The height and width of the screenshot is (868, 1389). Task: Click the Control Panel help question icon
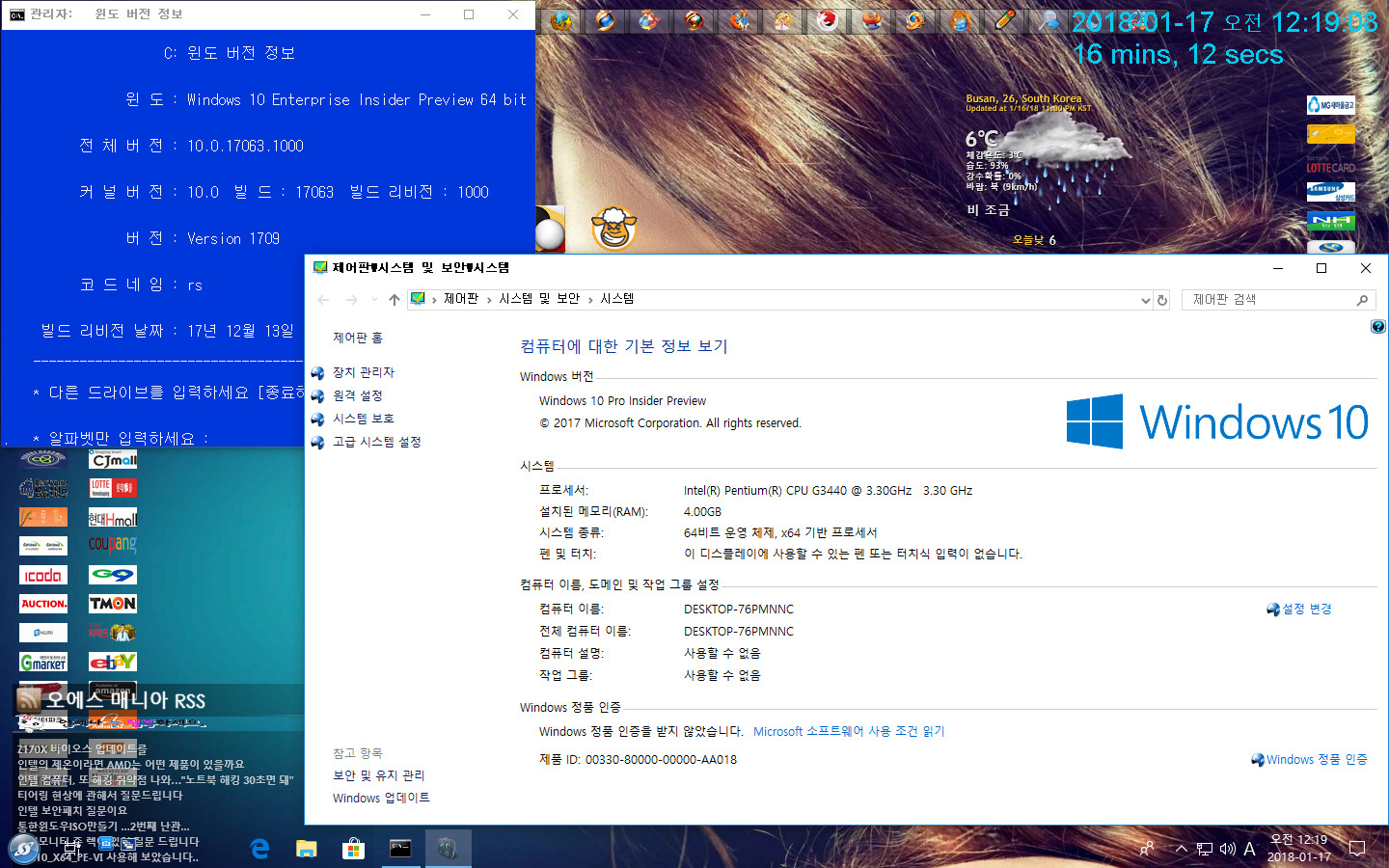pos(1378,327)
